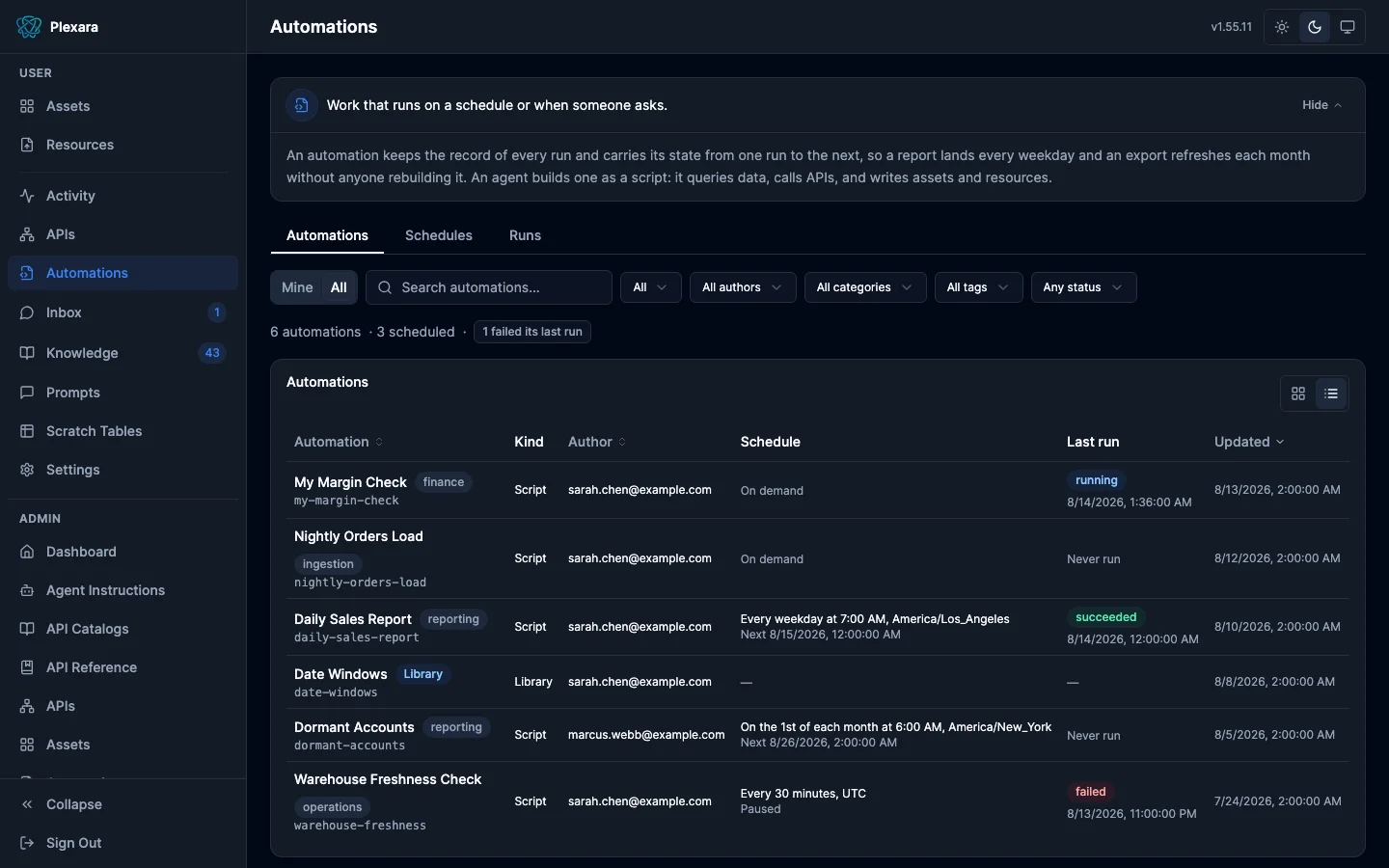1389x868 pixels.
Task: Select the All ownership filter toggle
Action: (339, 287)
